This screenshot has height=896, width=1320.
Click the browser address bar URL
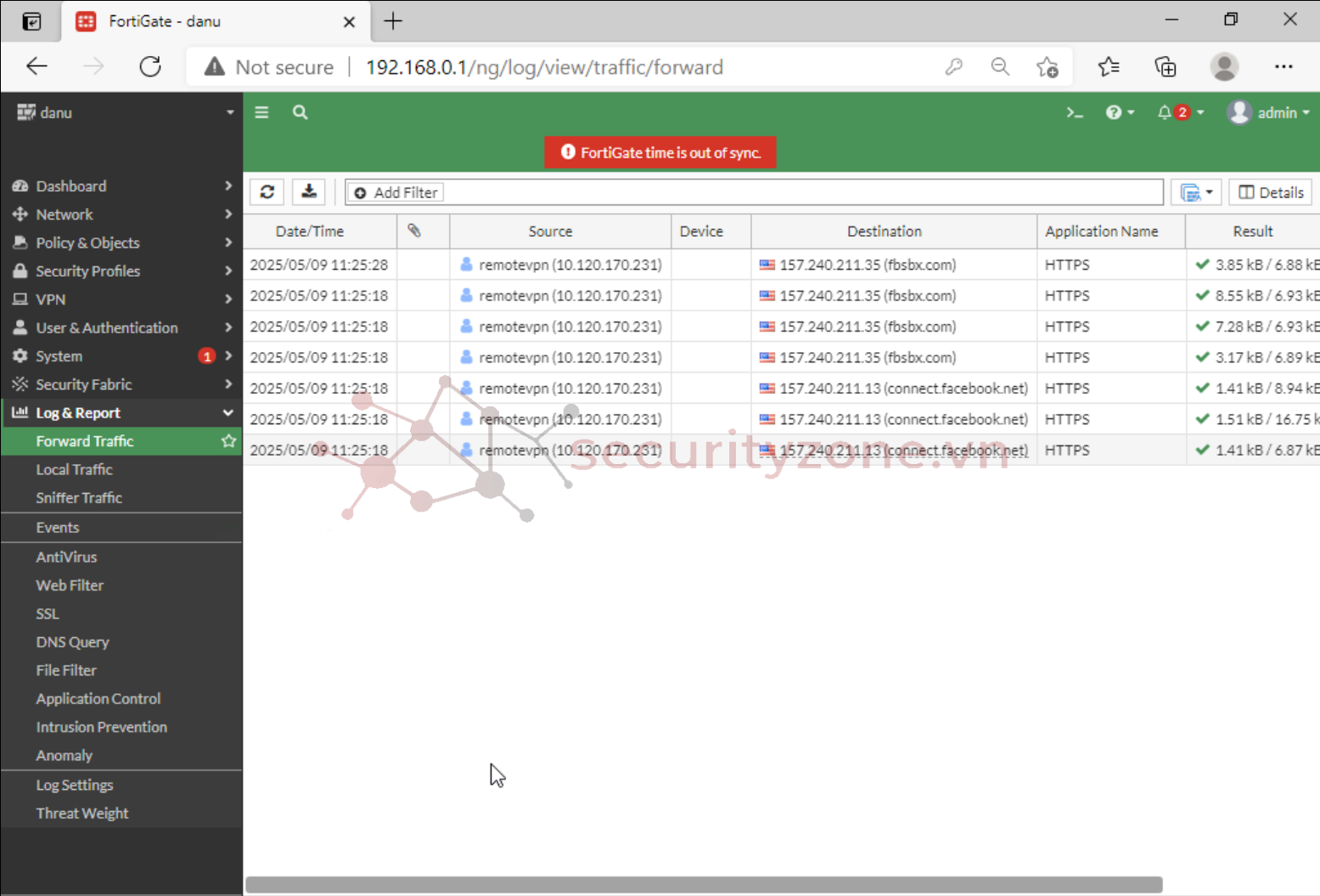(544, 67)
